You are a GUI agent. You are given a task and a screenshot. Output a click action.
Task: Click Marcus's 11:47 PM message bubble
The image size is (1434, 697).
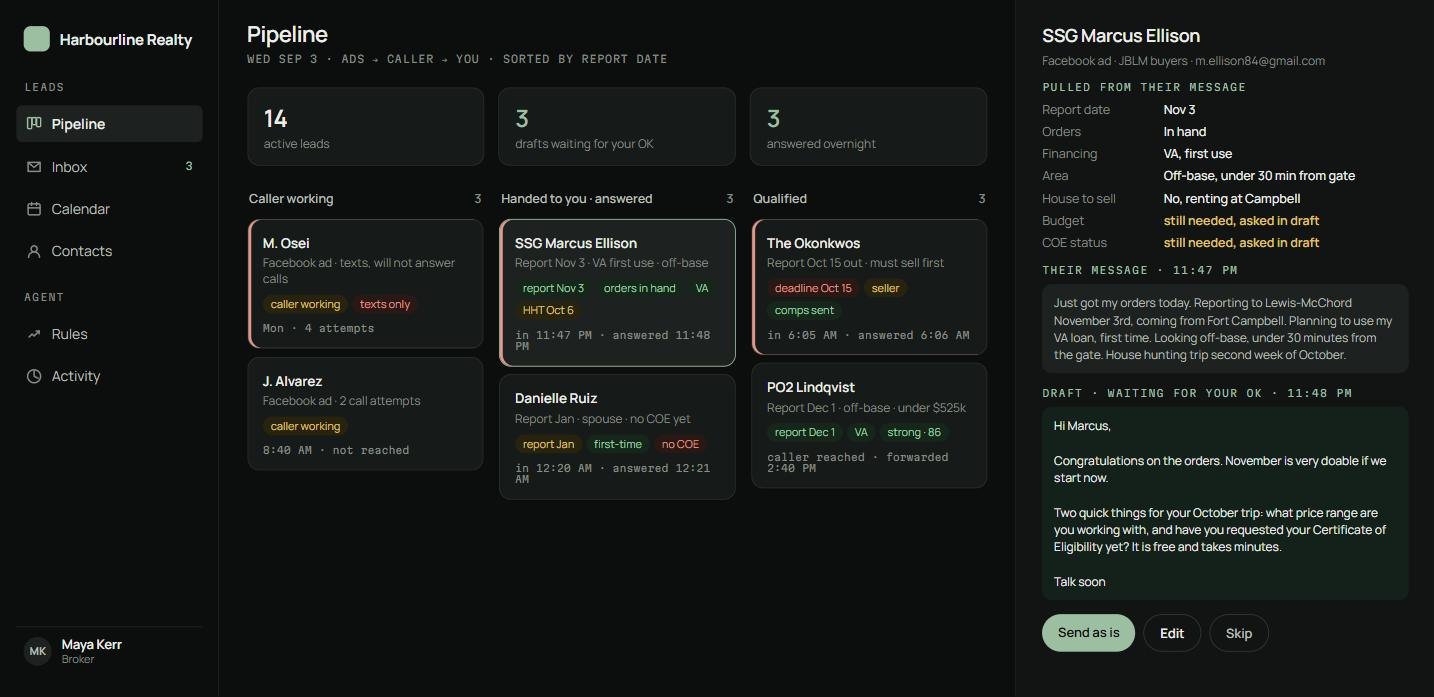(x=1225, y=328)
